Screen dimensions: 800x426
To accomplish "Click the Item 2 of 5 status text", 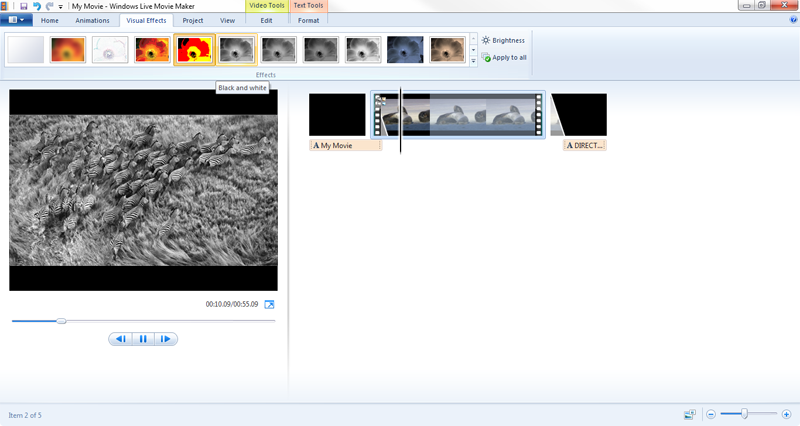I will 25,415.
